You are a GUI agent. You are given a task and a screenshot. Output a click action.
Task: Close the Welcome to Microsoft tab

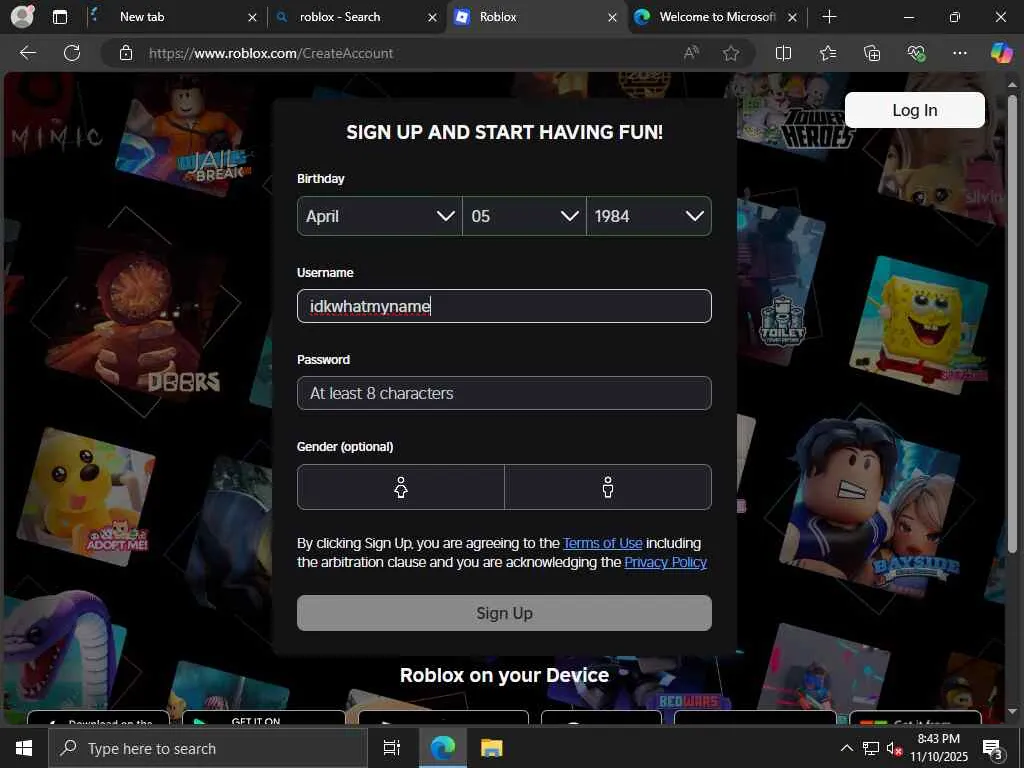click(792, 18)
